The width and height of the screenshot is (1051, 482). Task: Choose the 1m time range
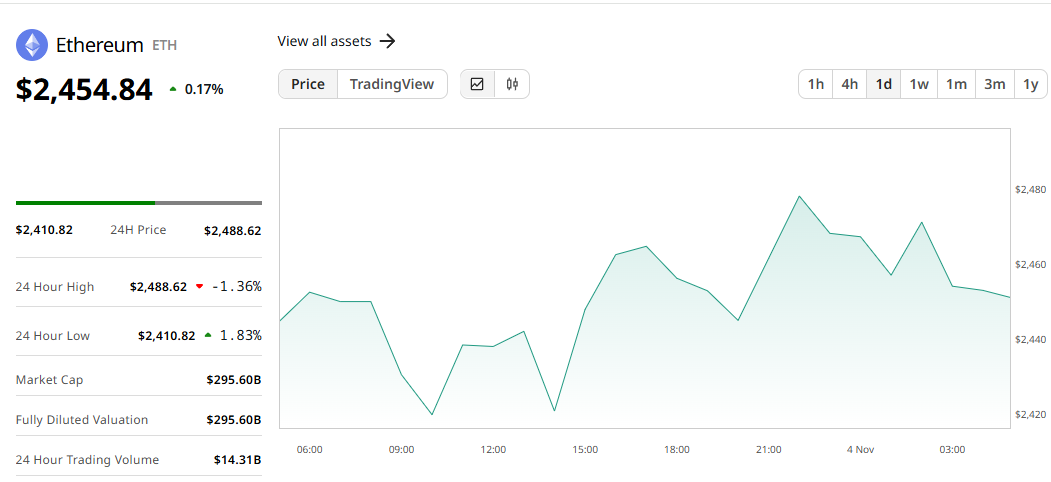pyautogui.click(x=956, y=84)
